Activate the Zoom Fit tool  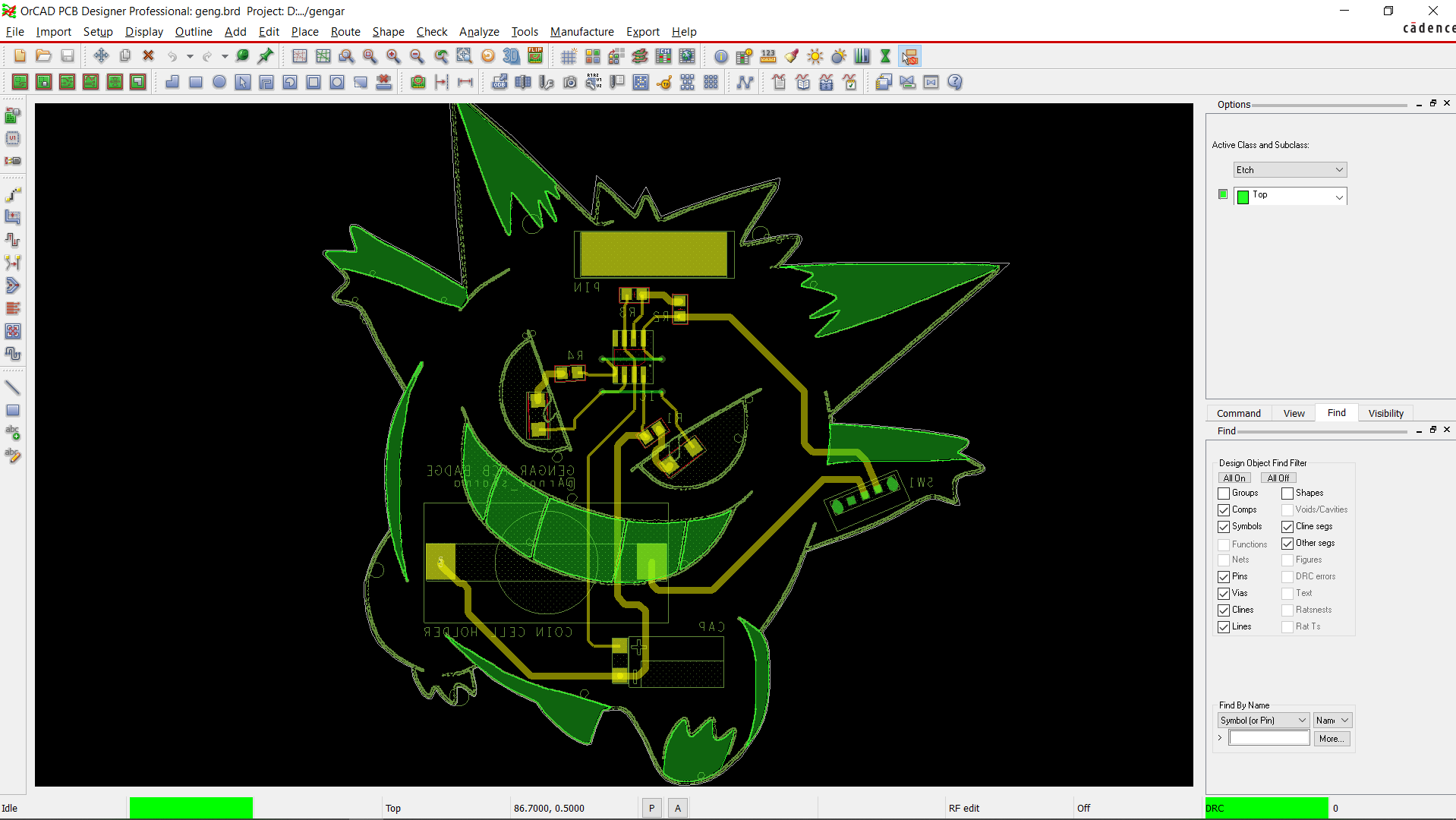pos(370,56)
